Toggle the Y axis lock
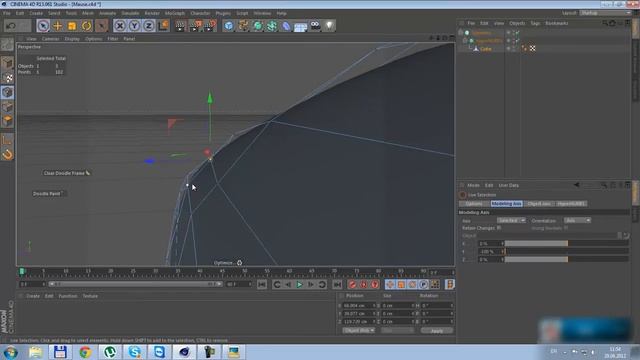640x360 pixels. (134, 26)
